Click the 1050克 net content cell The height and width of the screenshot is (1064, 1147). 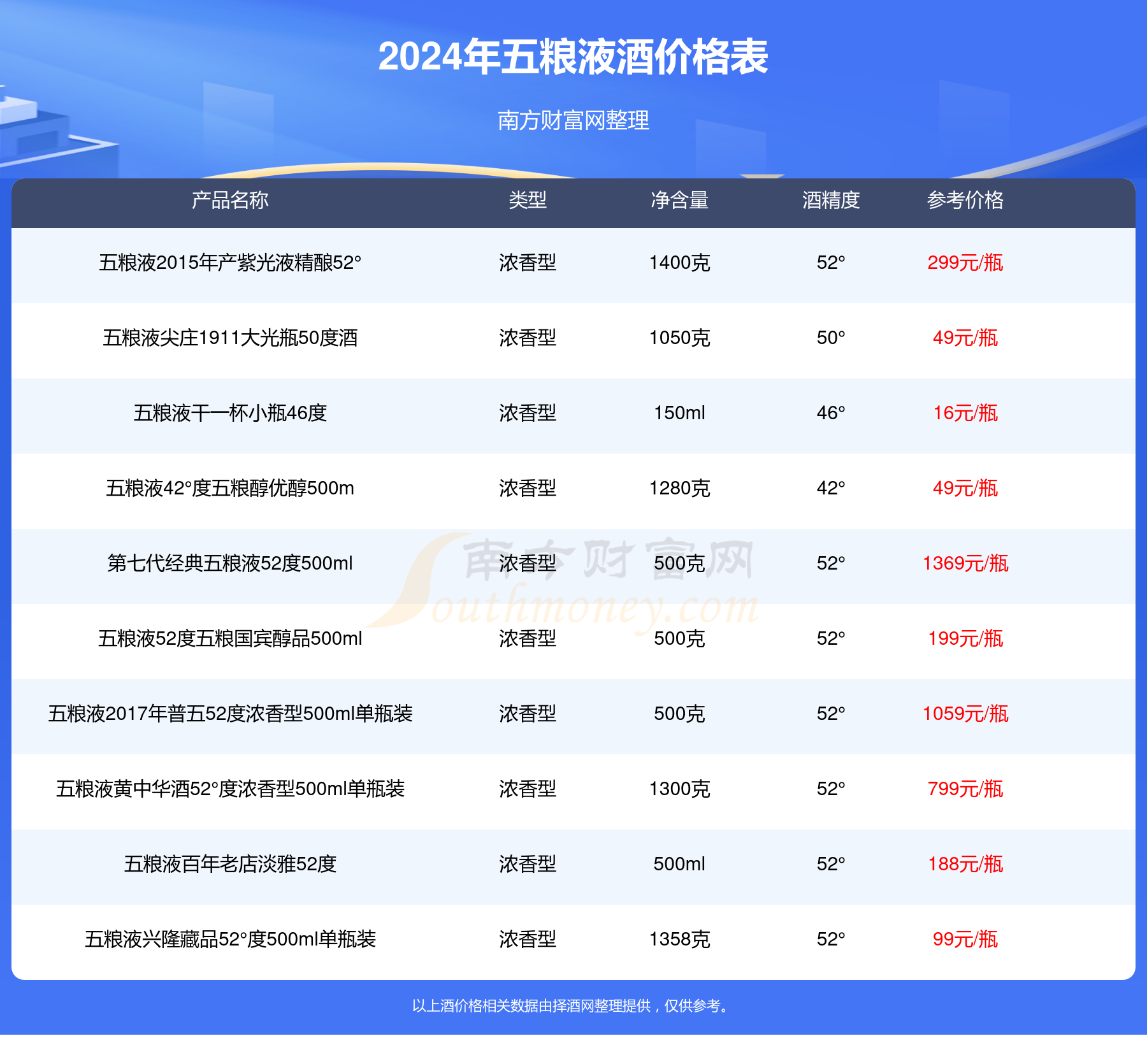pyautogui.click(x=679, y=338)
